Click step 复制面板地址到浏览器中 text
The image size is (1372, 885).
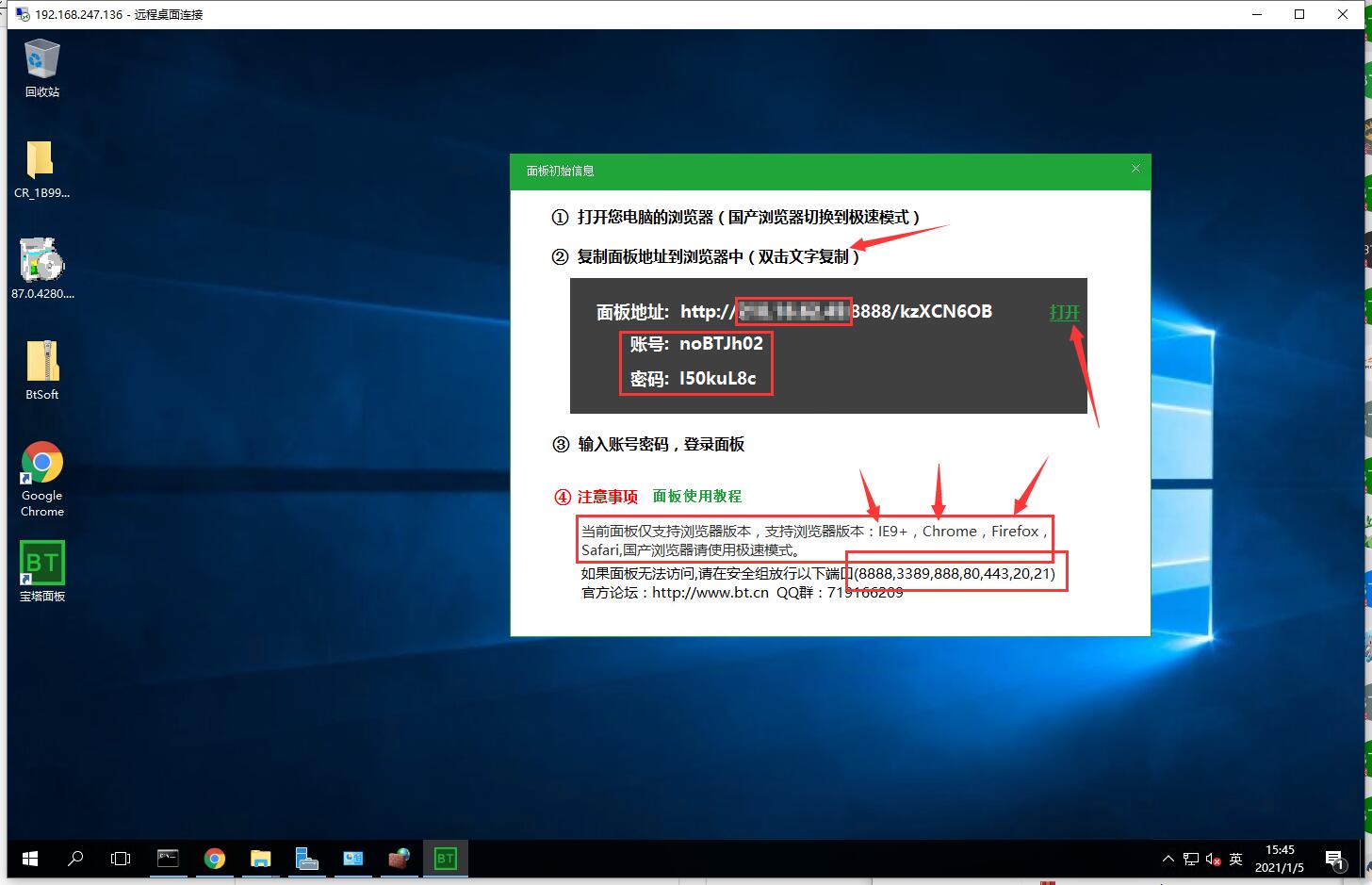pos(718,256)
